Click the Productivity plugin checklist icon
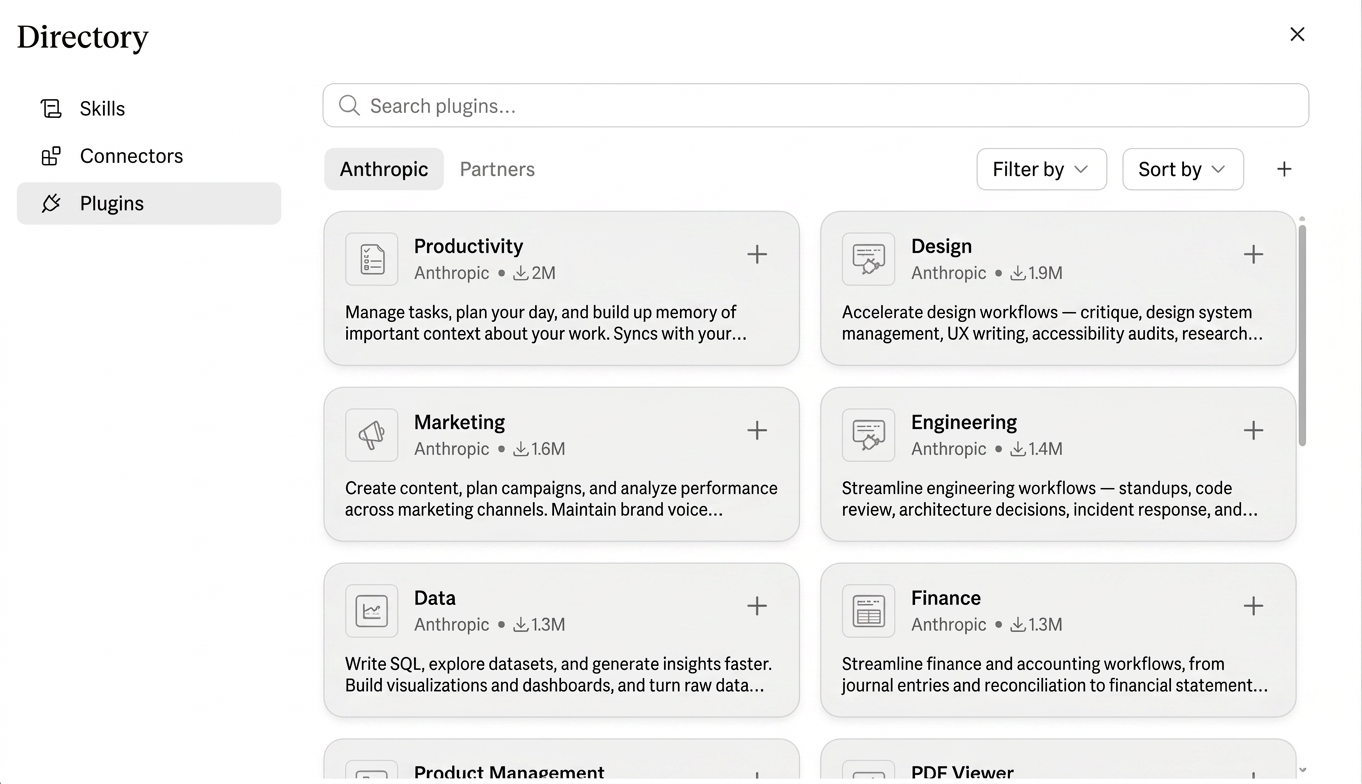The height and width of the screenshot is (784, 1362). 372,259
